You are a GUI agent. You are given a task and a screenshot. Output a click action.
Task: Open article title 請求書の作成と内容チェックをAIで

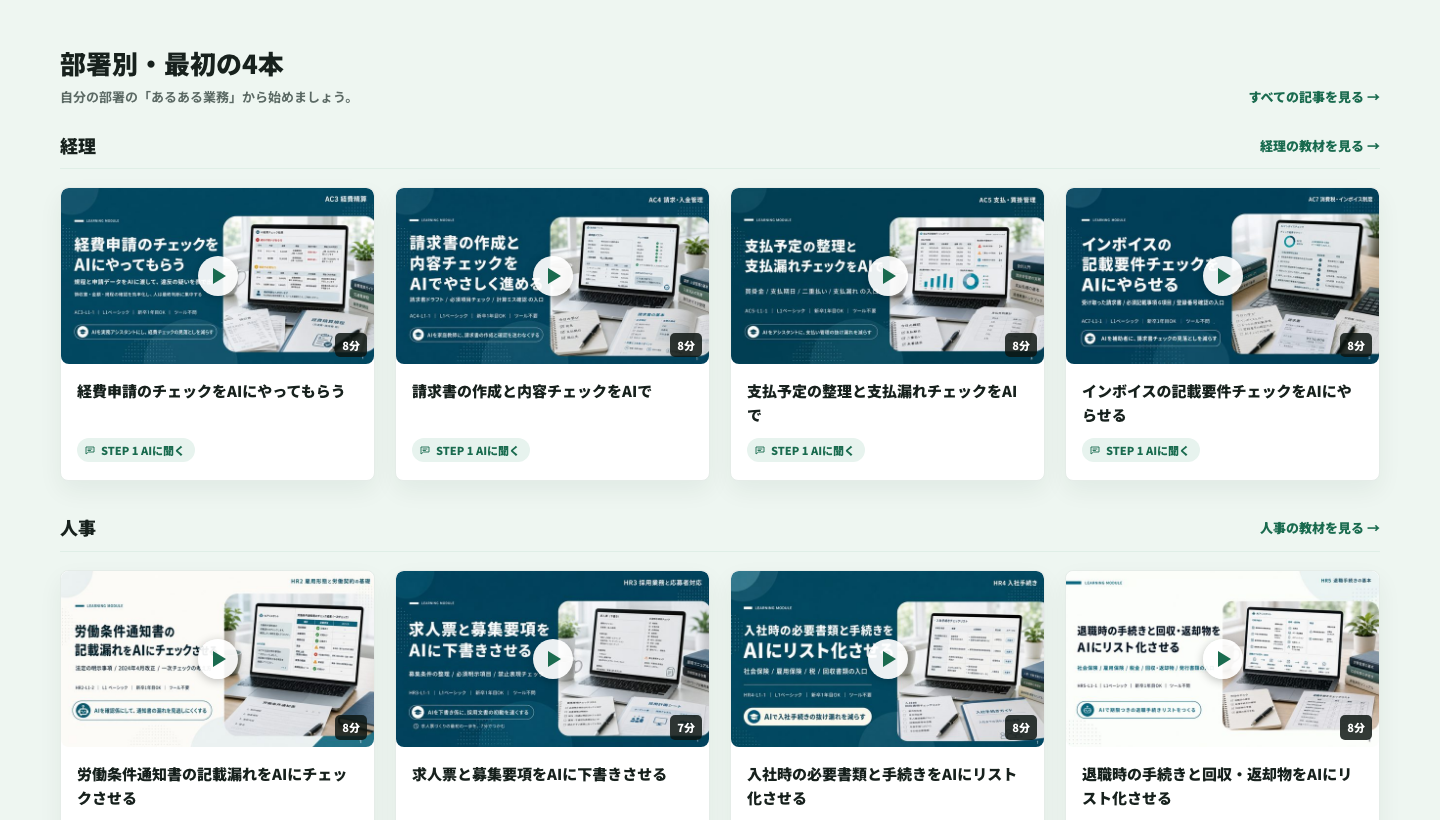point(532,391)
